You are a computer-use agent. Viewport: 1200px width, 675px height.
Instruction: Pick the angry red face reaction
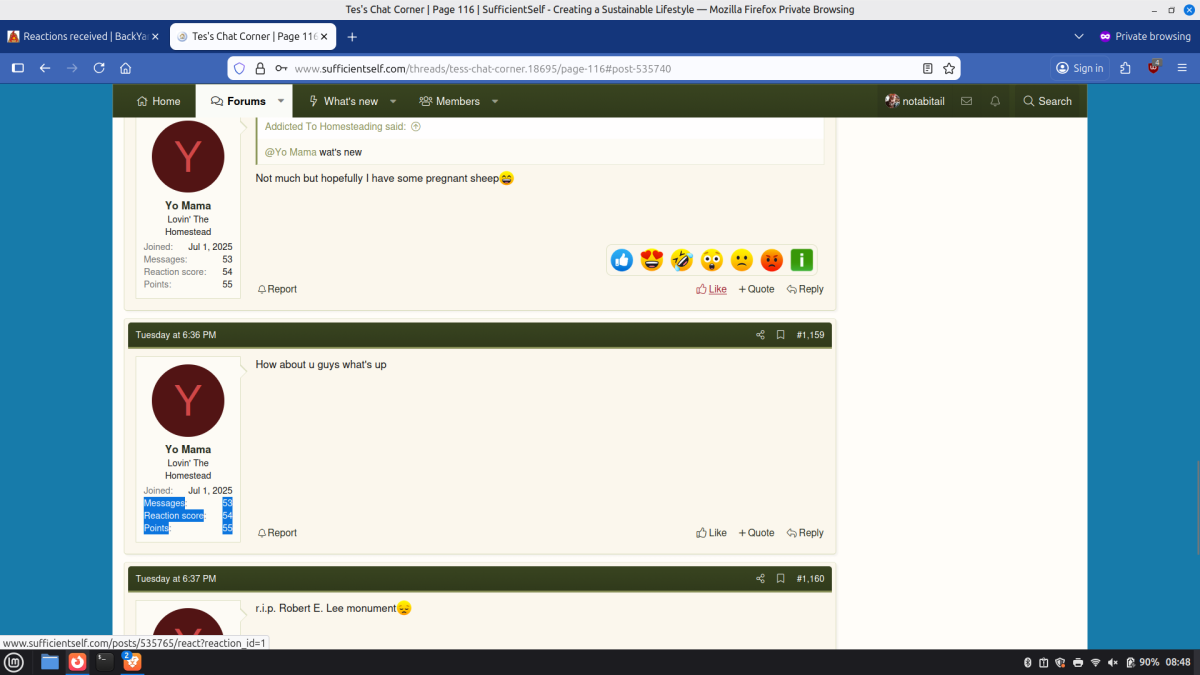[772, 261]
